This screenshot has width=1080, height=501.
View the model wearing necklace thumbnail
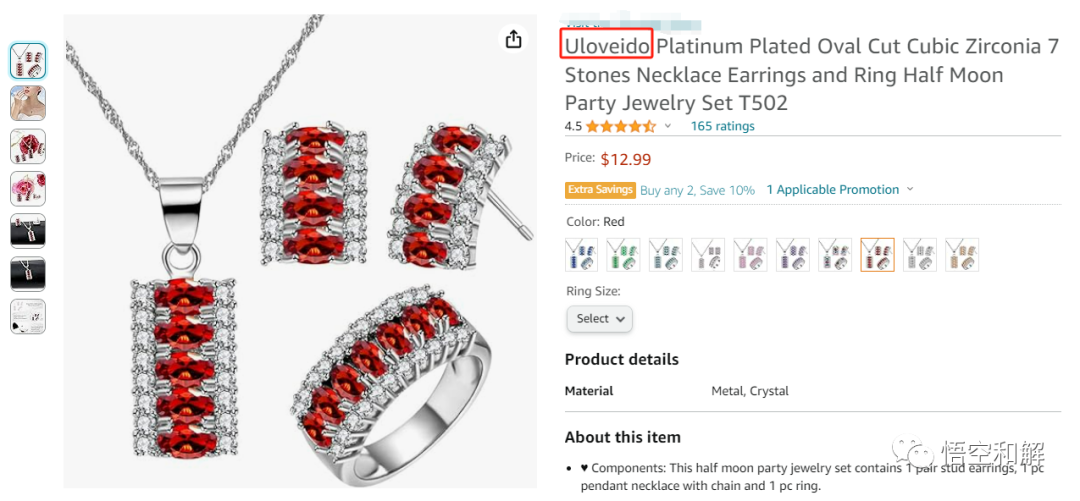coord(28,103)
